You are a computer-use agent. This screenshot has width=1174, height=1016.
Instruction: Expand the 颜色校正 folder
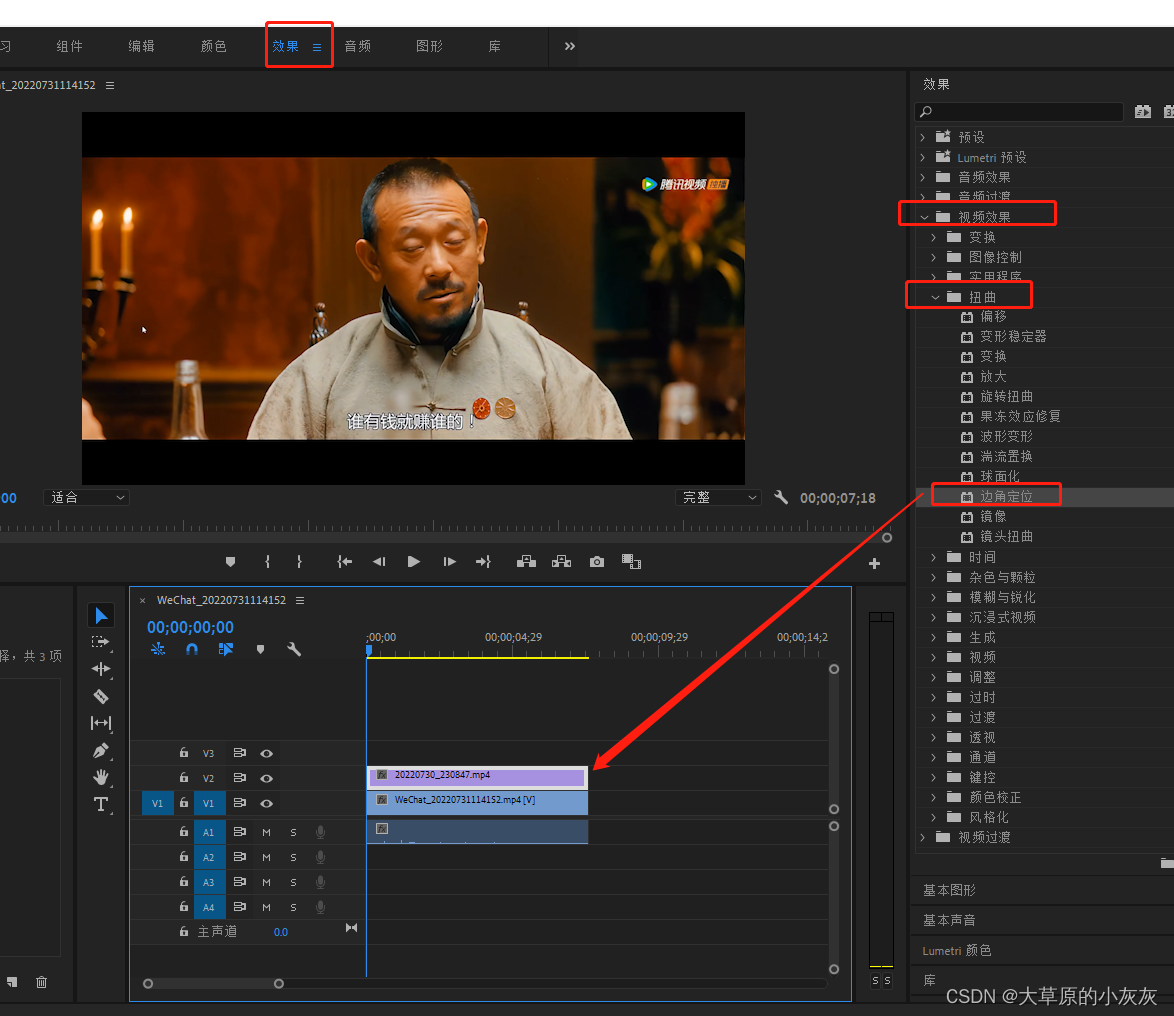click(933, 797)
